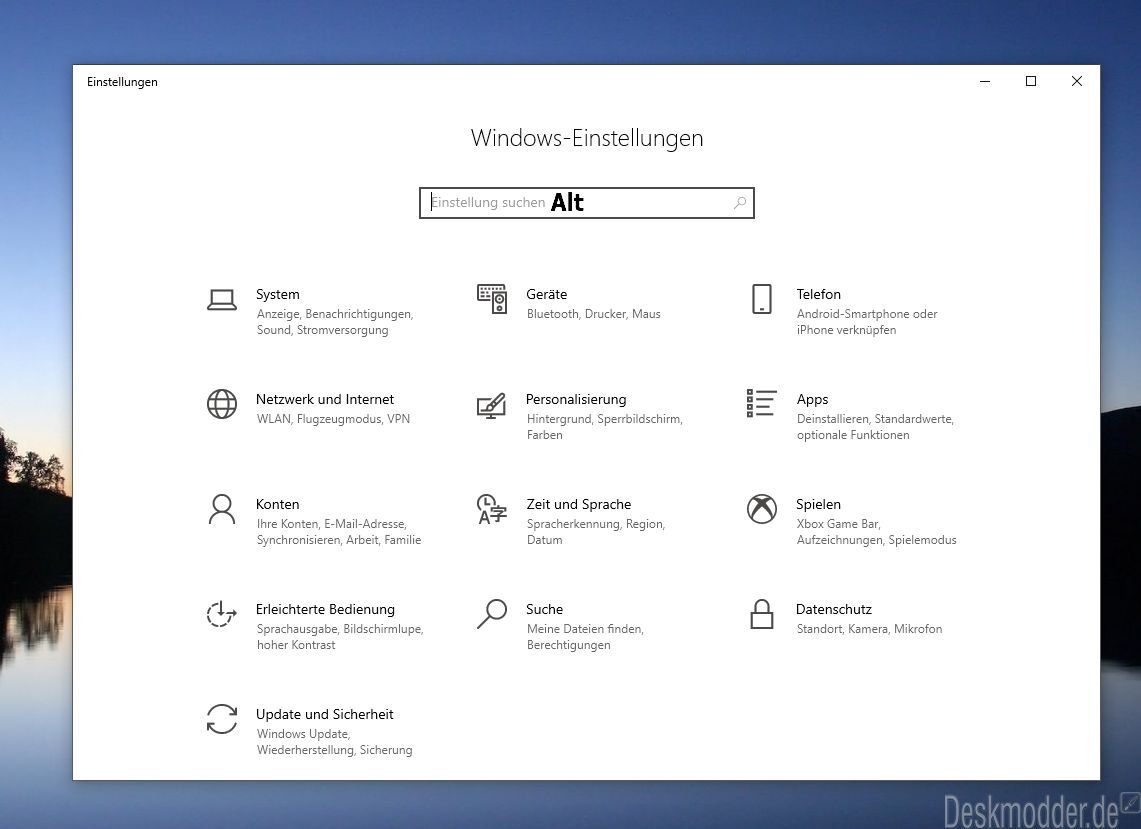
Task: Close the Einstellungen window
Action: coord(1077,82)
